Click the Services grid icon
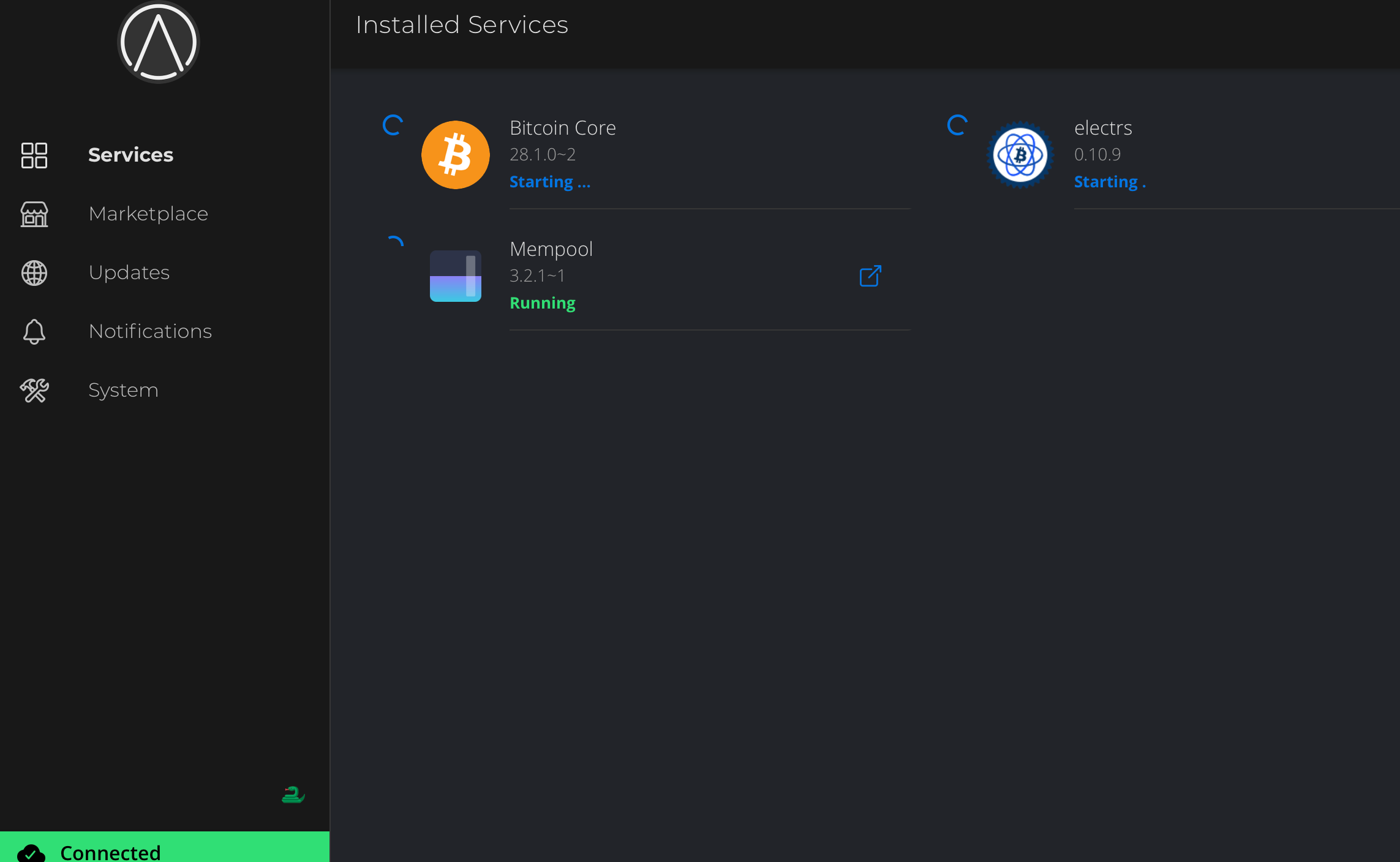The height and width of the screenshot is (862, 1400). [x=34, y=156]
